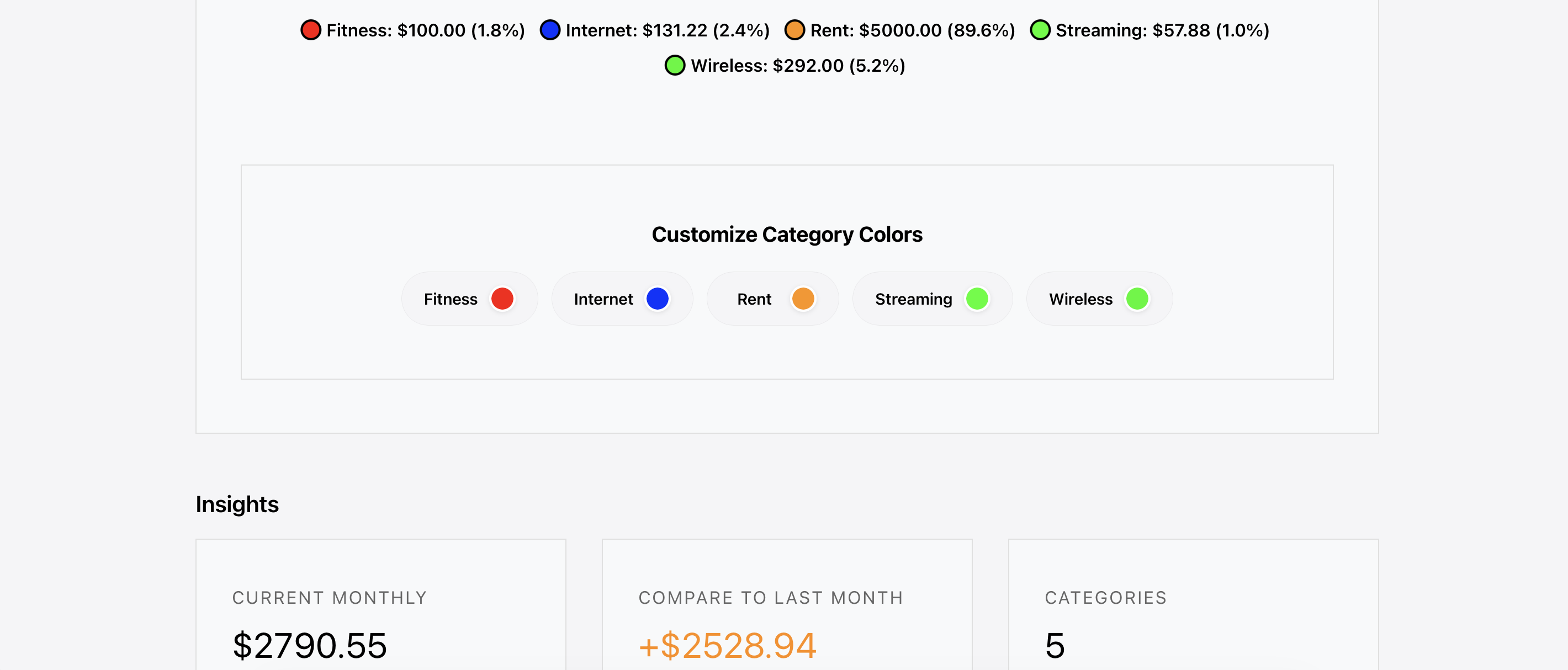This screenshot has height=670, width=1568.
Task: Click the Internet category label pill
Action: 603,299
